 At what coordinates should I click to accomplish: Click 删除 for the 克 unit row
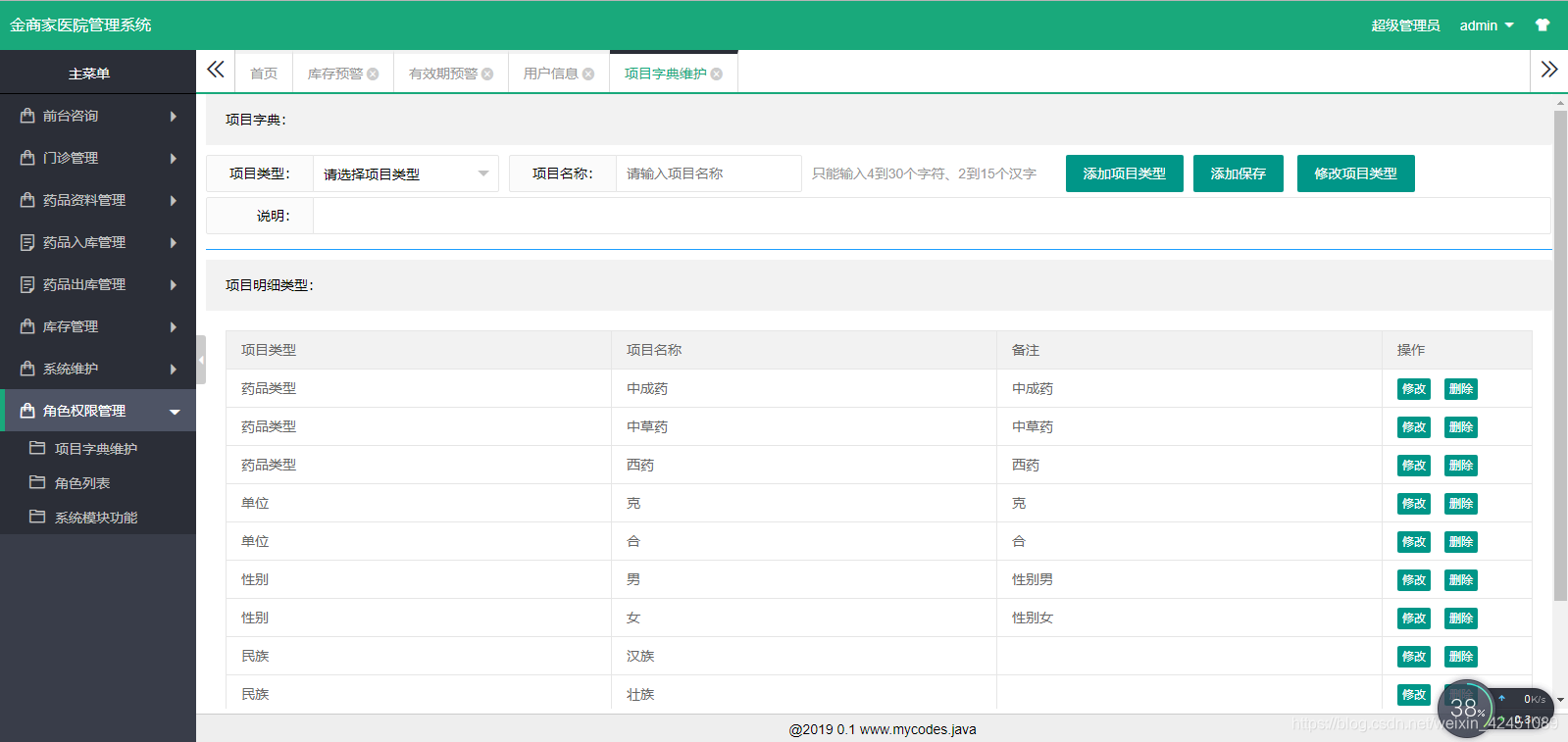click(1461, 504)
